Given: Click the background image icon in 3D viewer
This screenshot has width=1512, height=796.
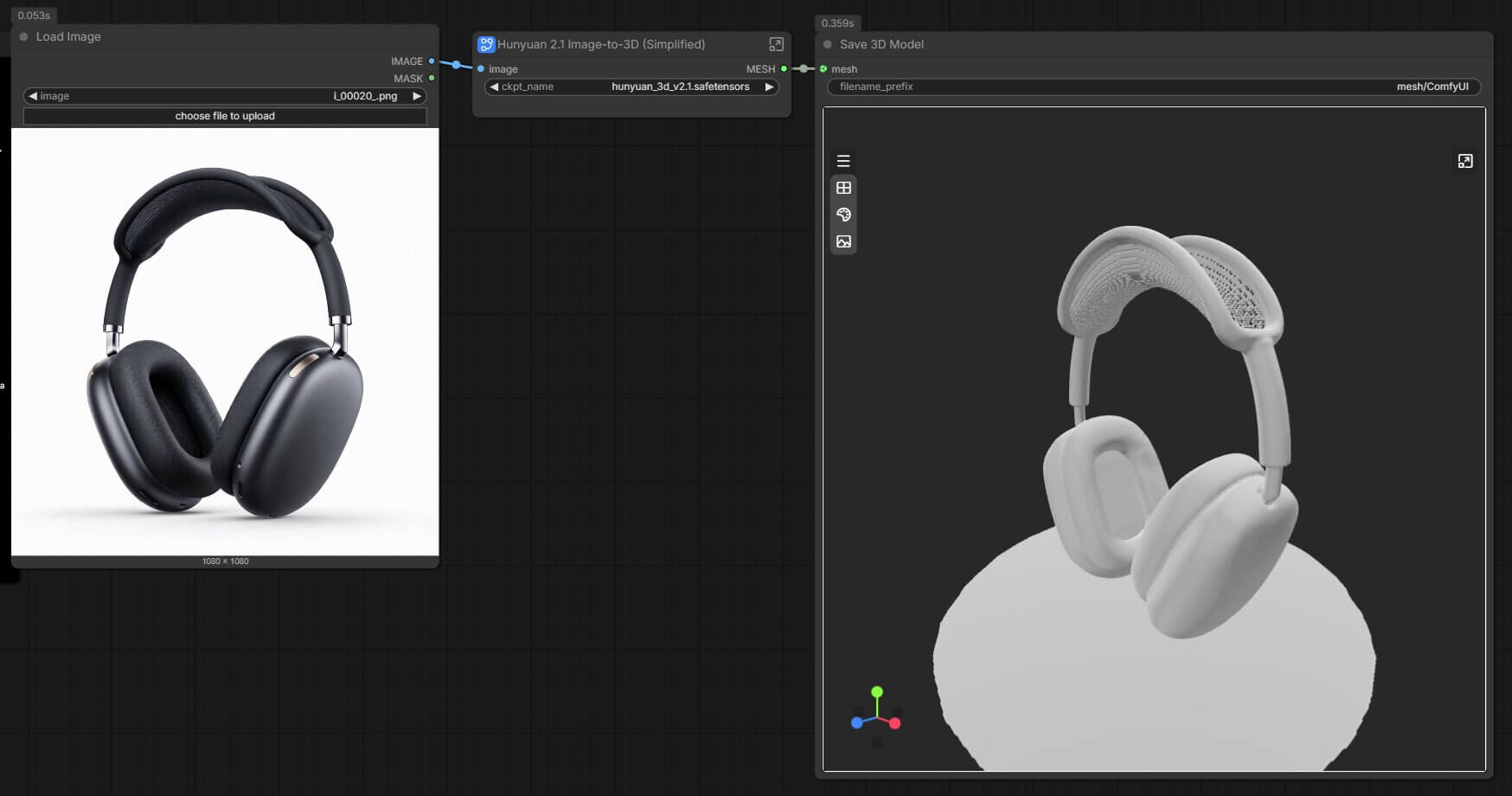Looking at the screenshot, I should (843, 241).
